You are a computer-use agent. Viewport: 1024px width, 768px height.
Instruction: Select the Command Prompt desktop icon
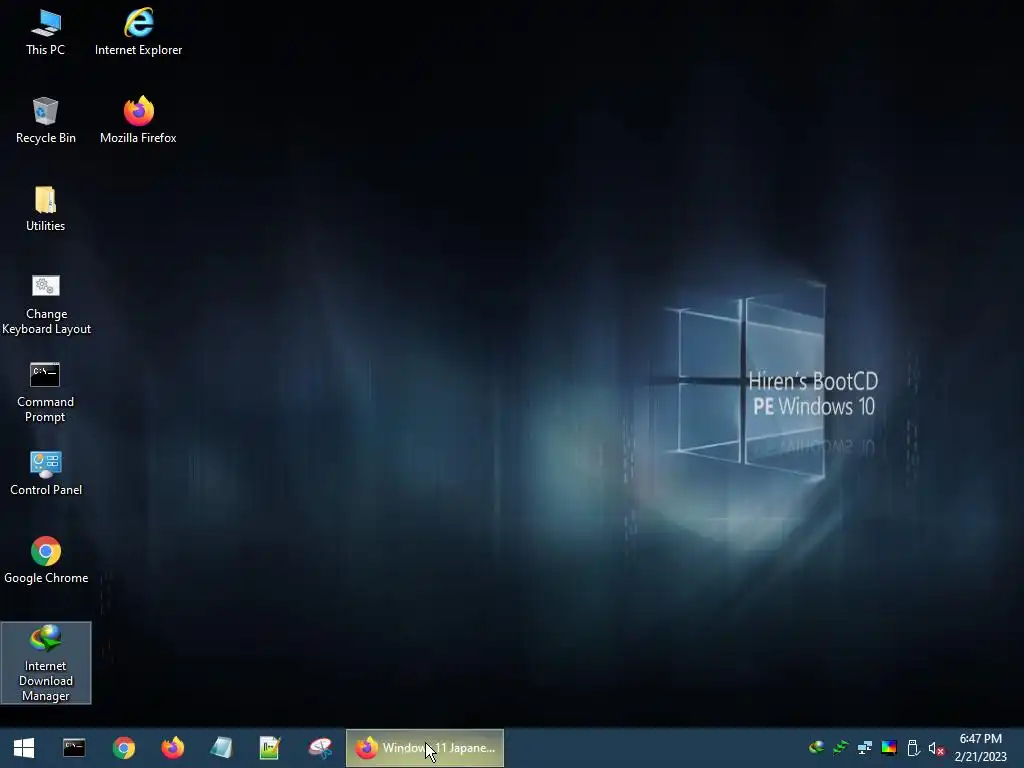coord(45,392)
